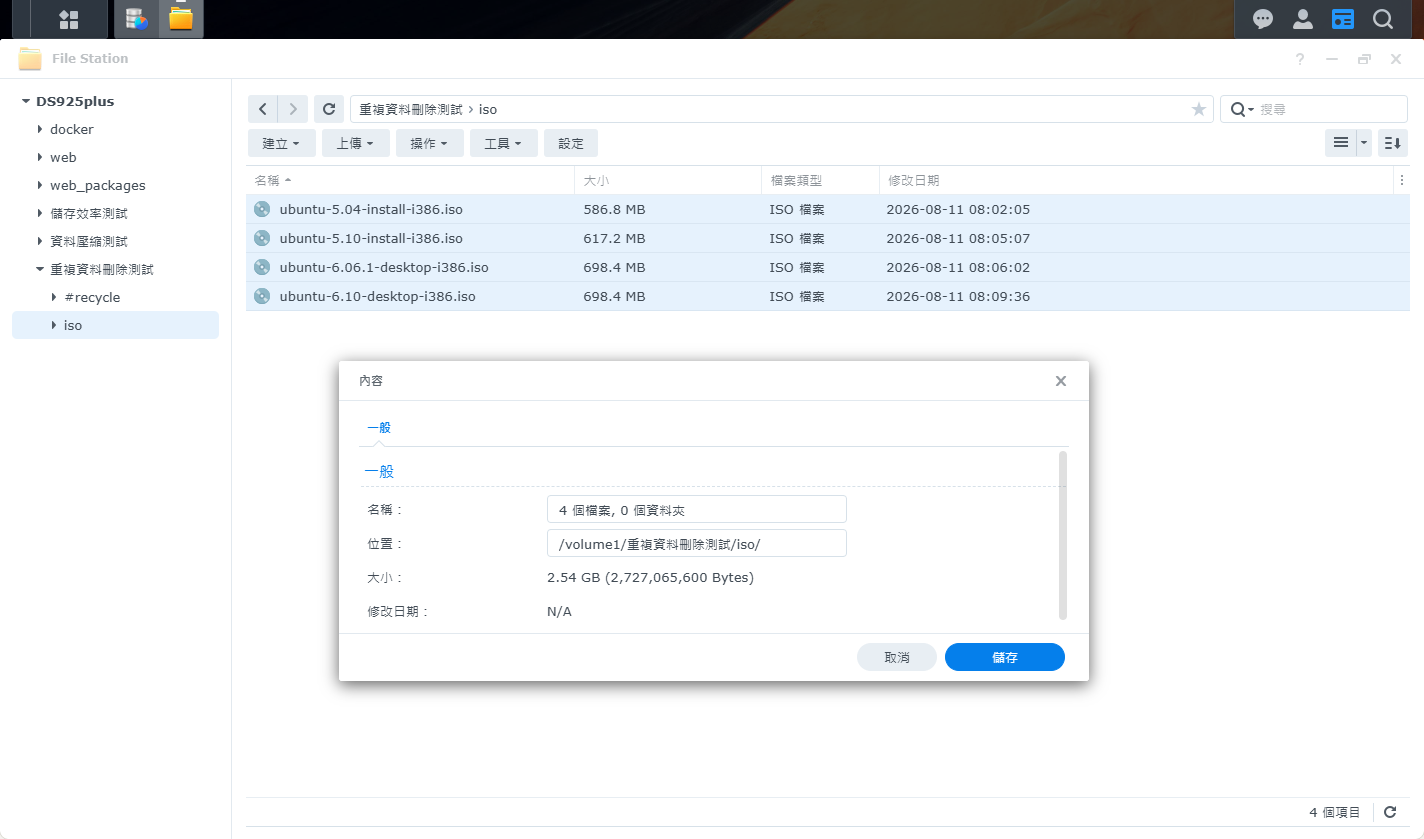Screen dimensions: 1424x839
Task: Click the 2.54 GB size value in dialog
Action: pos(650,578)
